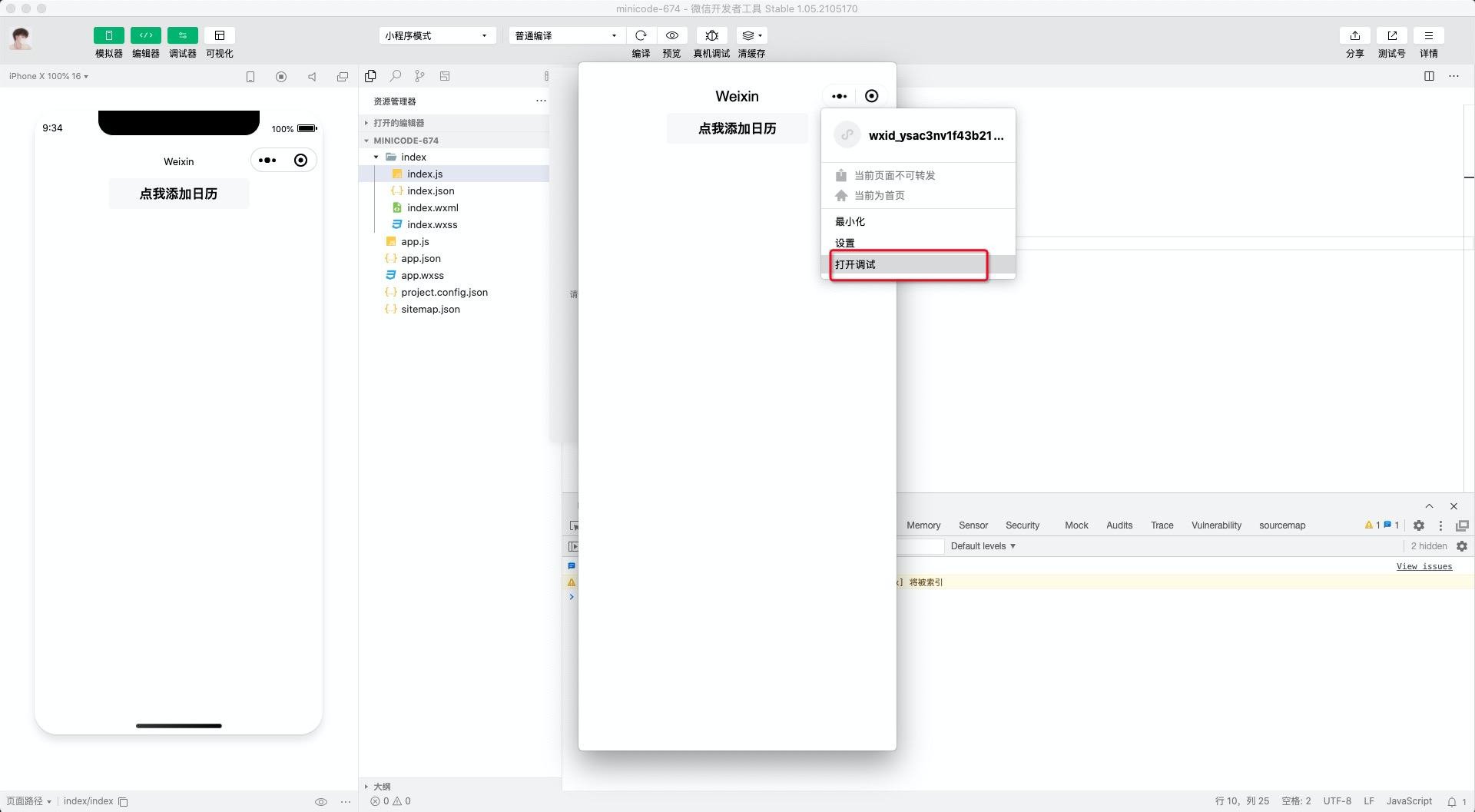Click the 分享 share upload icon
The image size is (1475, 812).
click(x=1354, y=35)
